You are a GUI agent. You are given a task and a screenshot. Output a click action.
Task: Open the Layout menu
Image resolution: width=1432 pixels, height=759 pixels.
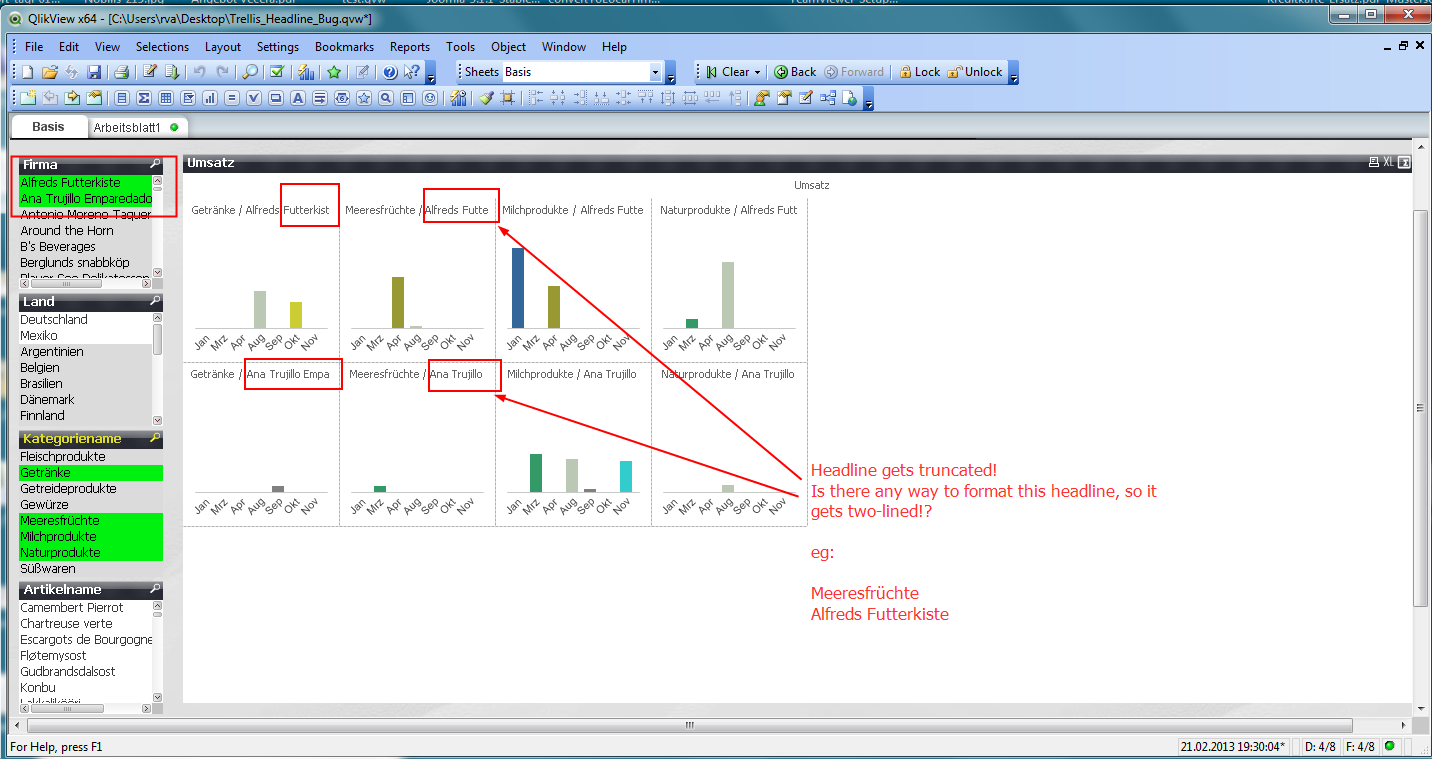pyautogui.click(x=223, y=47)
